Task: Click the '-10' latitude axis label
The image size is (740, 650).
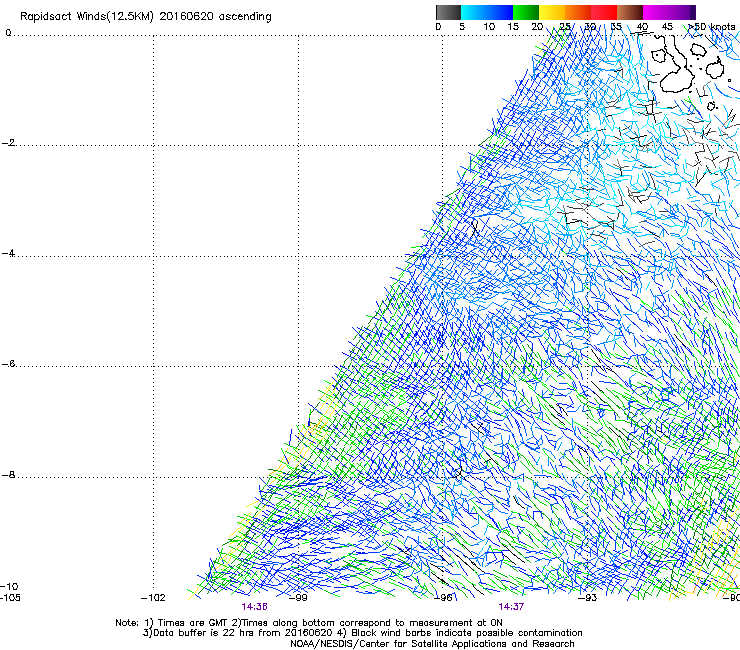Action: coord(9,587)
